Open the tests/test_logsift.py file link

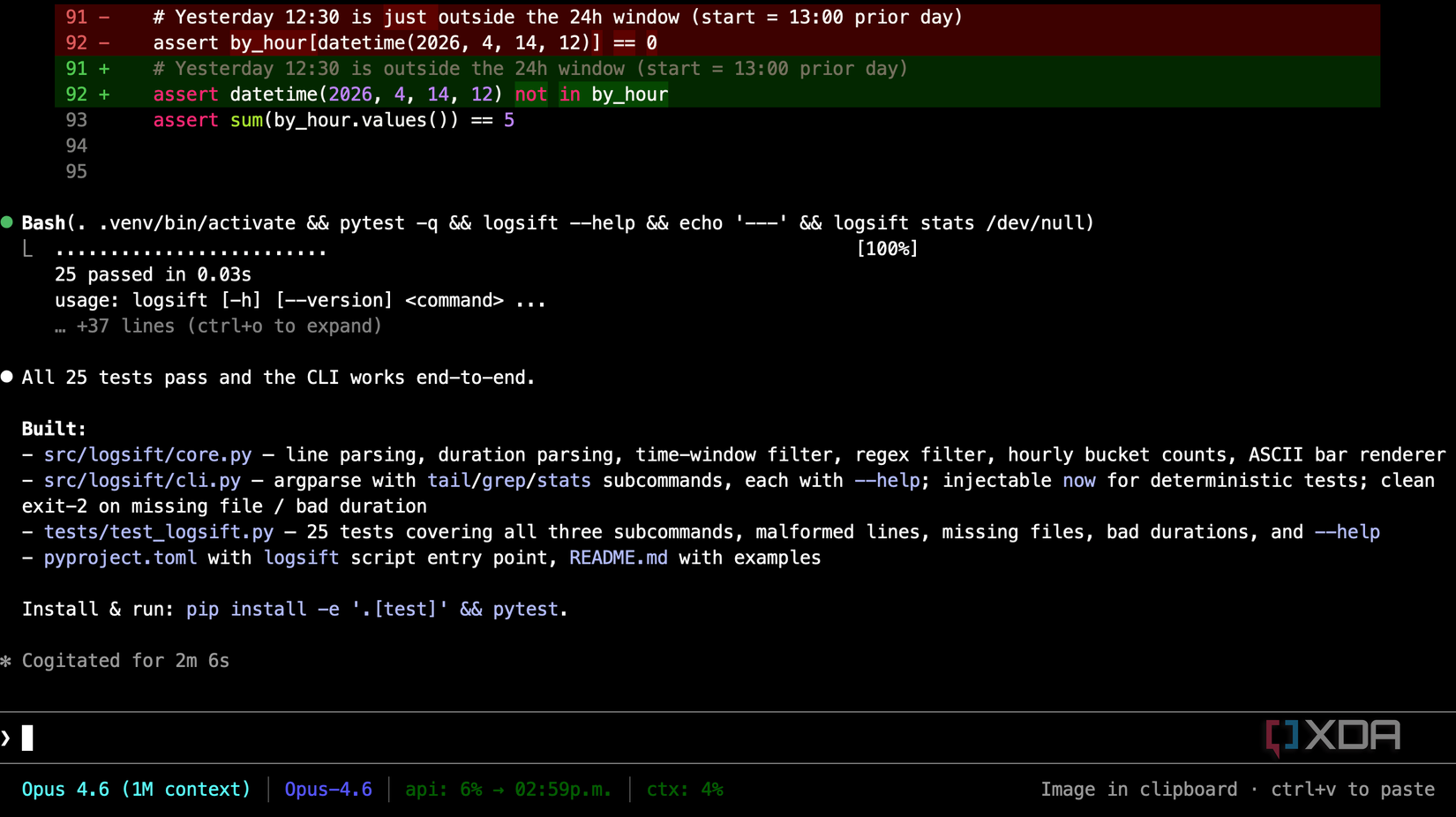pos(159,532)
